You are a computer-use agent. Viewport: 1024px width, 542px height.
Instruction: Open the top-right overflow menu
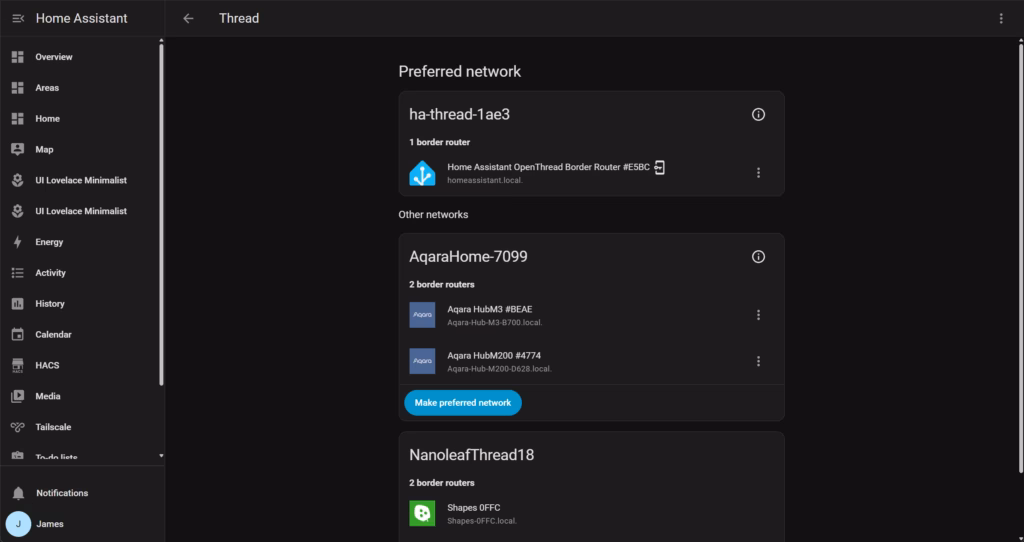[x=1001, y=18]
